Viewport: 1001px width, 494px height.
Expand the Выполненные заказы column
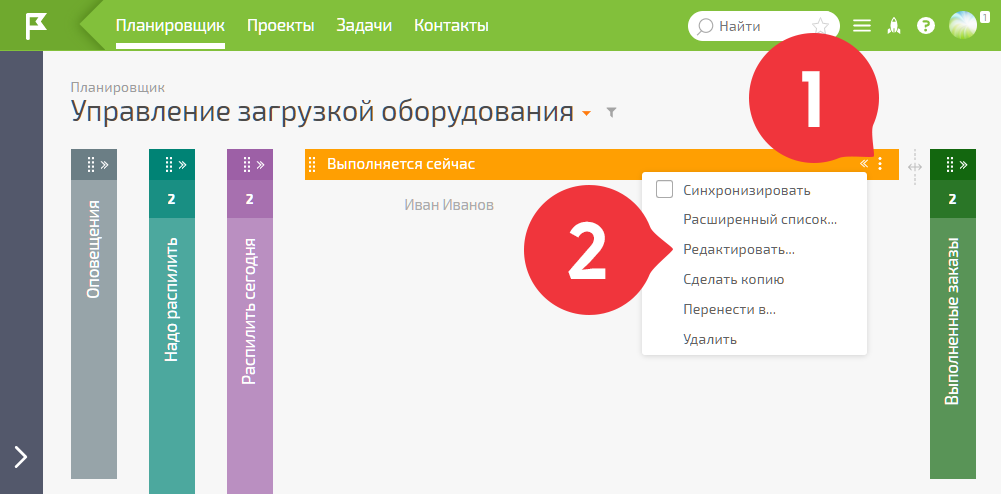[x=964, y=165]
